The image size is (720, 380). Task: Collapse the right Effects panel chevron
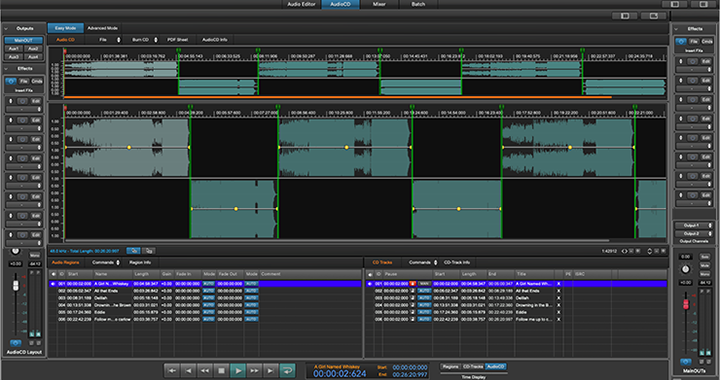(676, 28)
